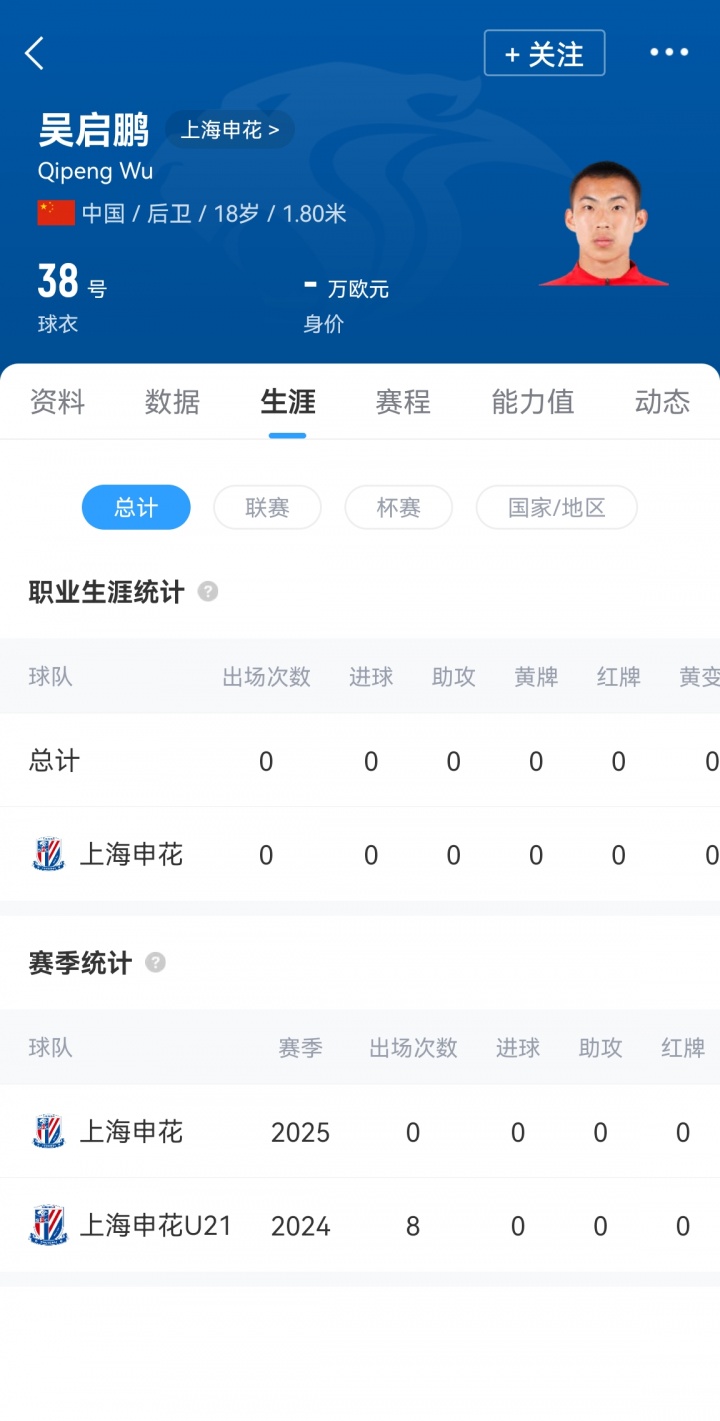Tap the back arrow icon
Image resolution: width=720 pixels, height=1421 pixels.
pos(35,53)
